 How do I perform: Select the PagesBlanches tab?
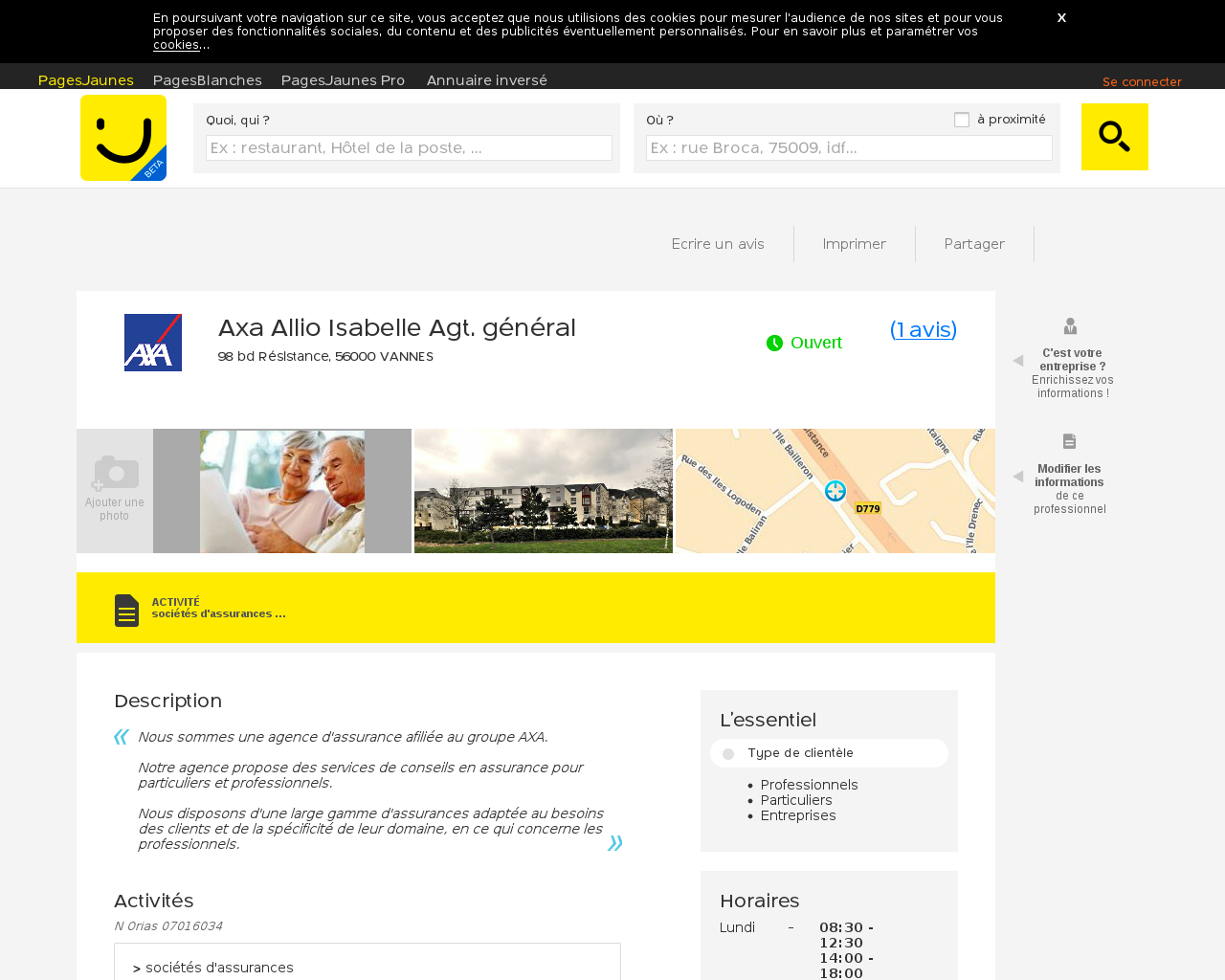pyautogui.click(x=208, y=80)
